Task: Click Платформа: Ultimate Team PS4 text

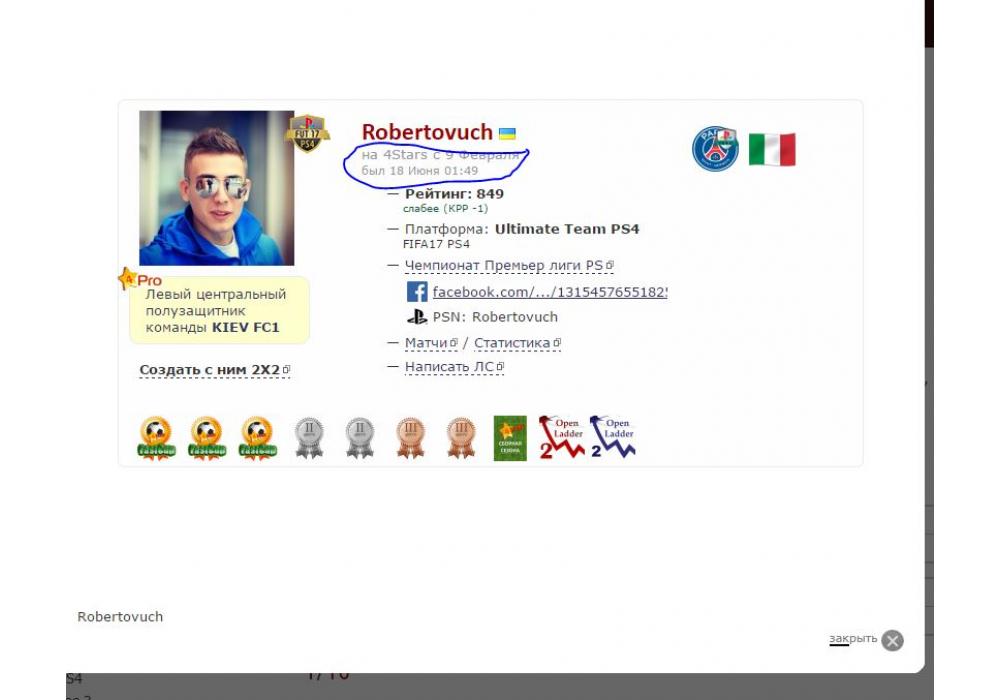Action: tap(522, 229)
